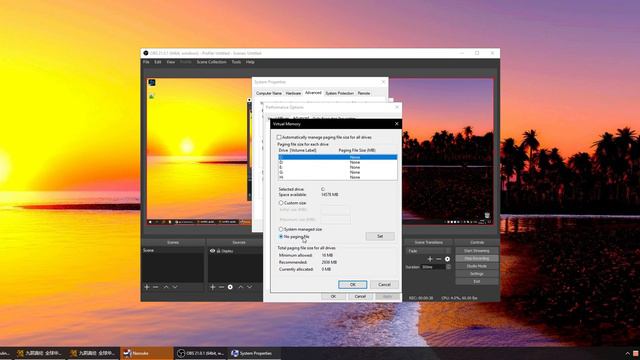Open source properties gear icon
This screenshot has width=640, height=360.
coord(230,287)
